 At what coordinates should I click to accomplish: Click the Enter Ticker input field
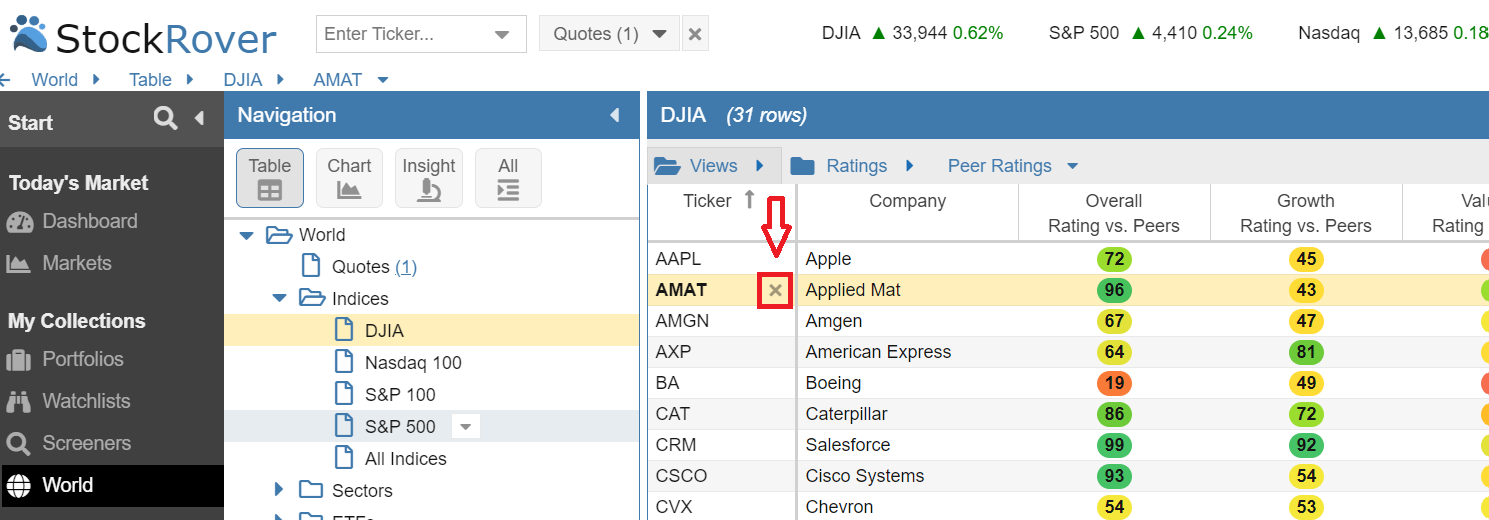point(405,34)
